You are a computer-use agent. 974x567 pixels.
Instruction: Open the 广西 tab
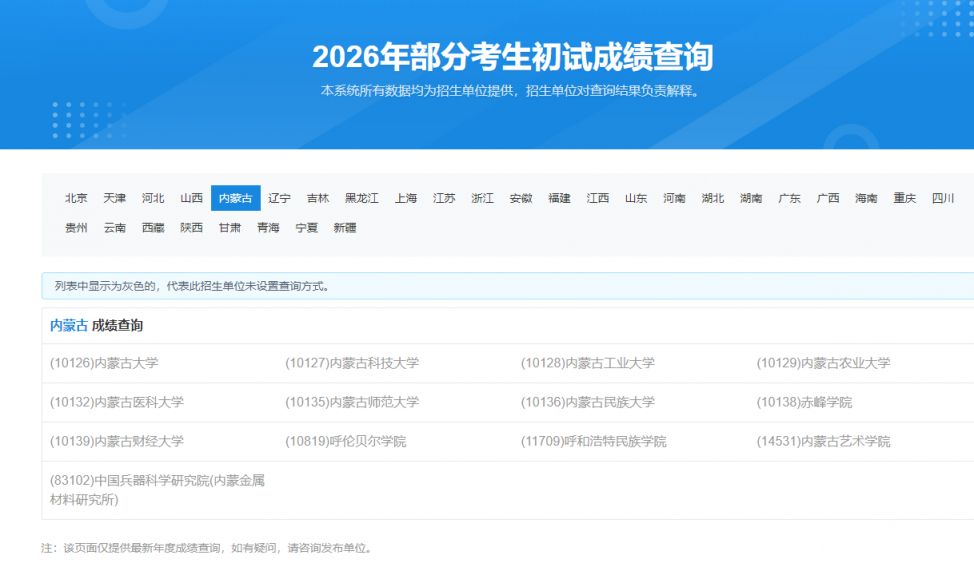point(828,198)
